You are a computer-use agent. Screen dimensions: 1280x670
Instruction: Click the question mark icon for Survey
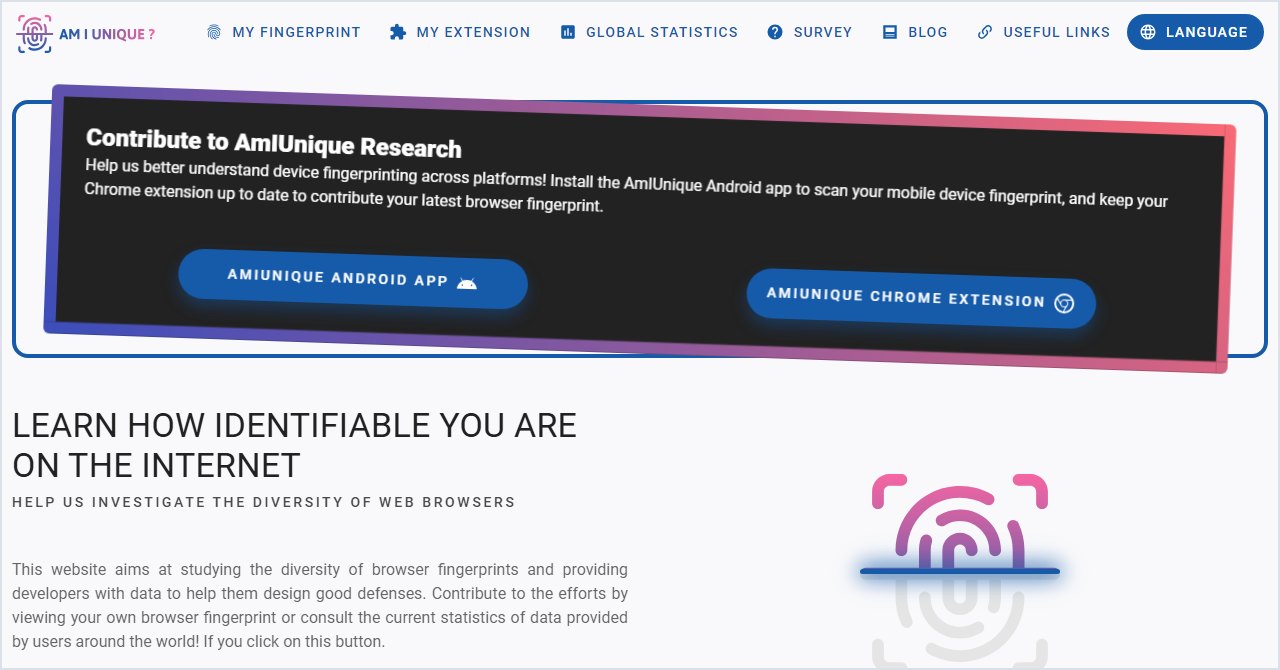[x=775, y=32]
